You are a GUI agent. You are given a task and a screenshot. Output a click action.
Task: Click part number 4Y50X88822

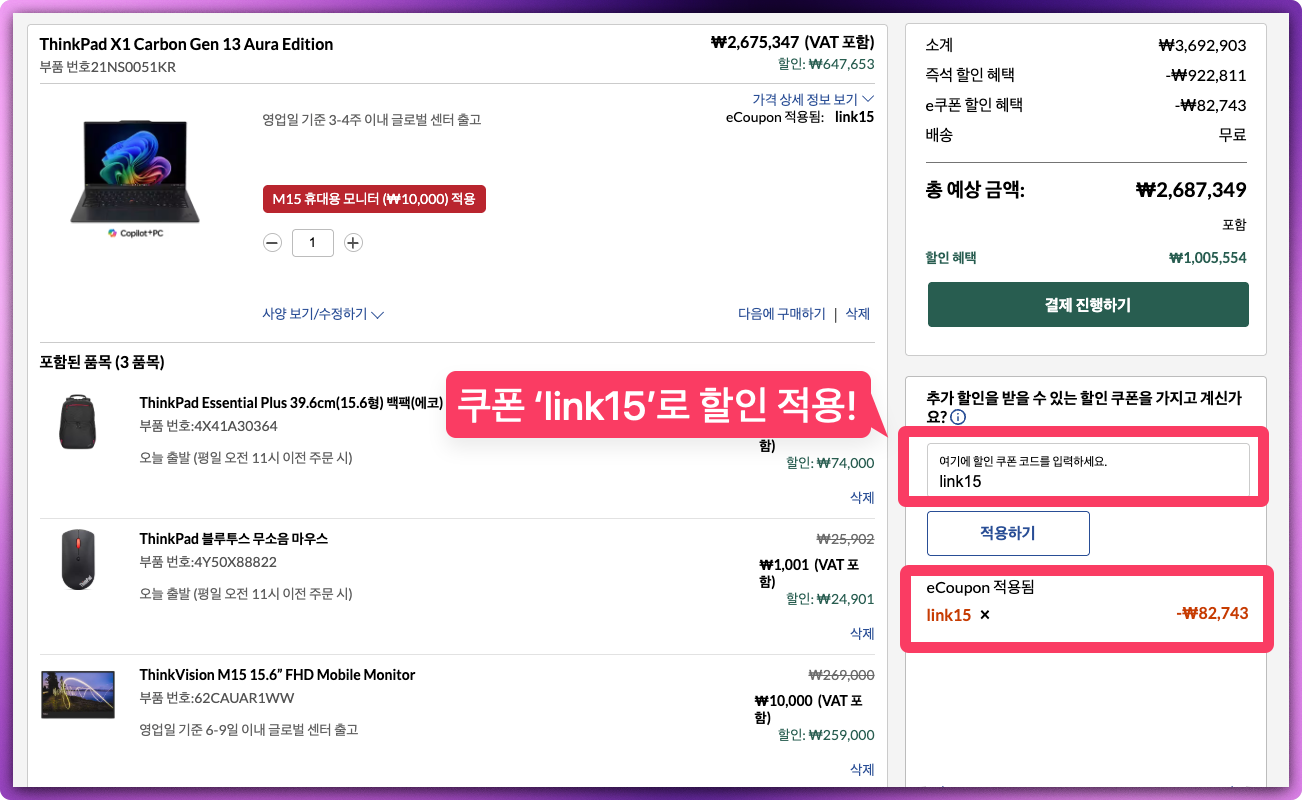pyautogui.click(x=234, y=562)
